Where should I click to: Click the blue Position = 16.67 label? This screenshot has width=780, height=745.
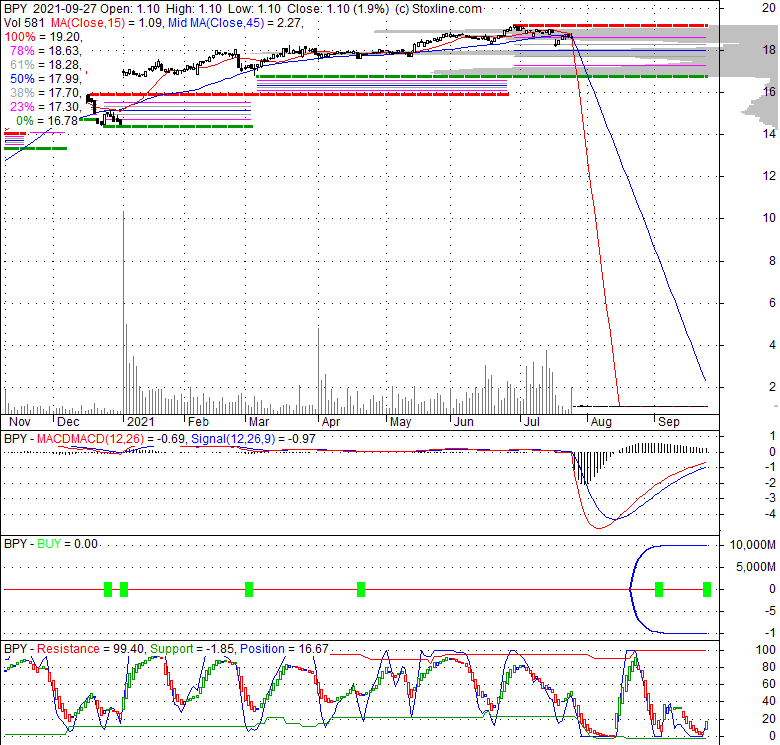click(284, 649)
